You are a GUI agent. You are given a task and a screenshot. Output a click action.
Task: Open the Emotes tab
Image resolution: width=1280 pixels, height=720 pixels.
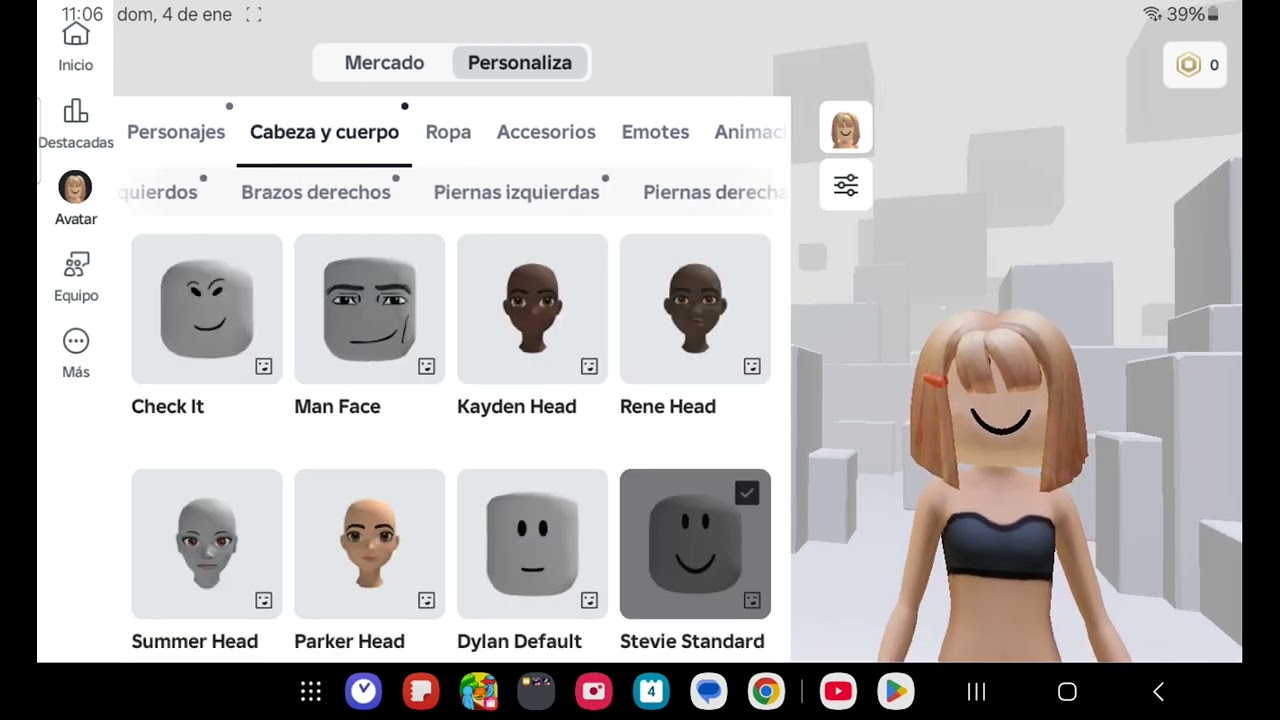click(x=655, y=132)
